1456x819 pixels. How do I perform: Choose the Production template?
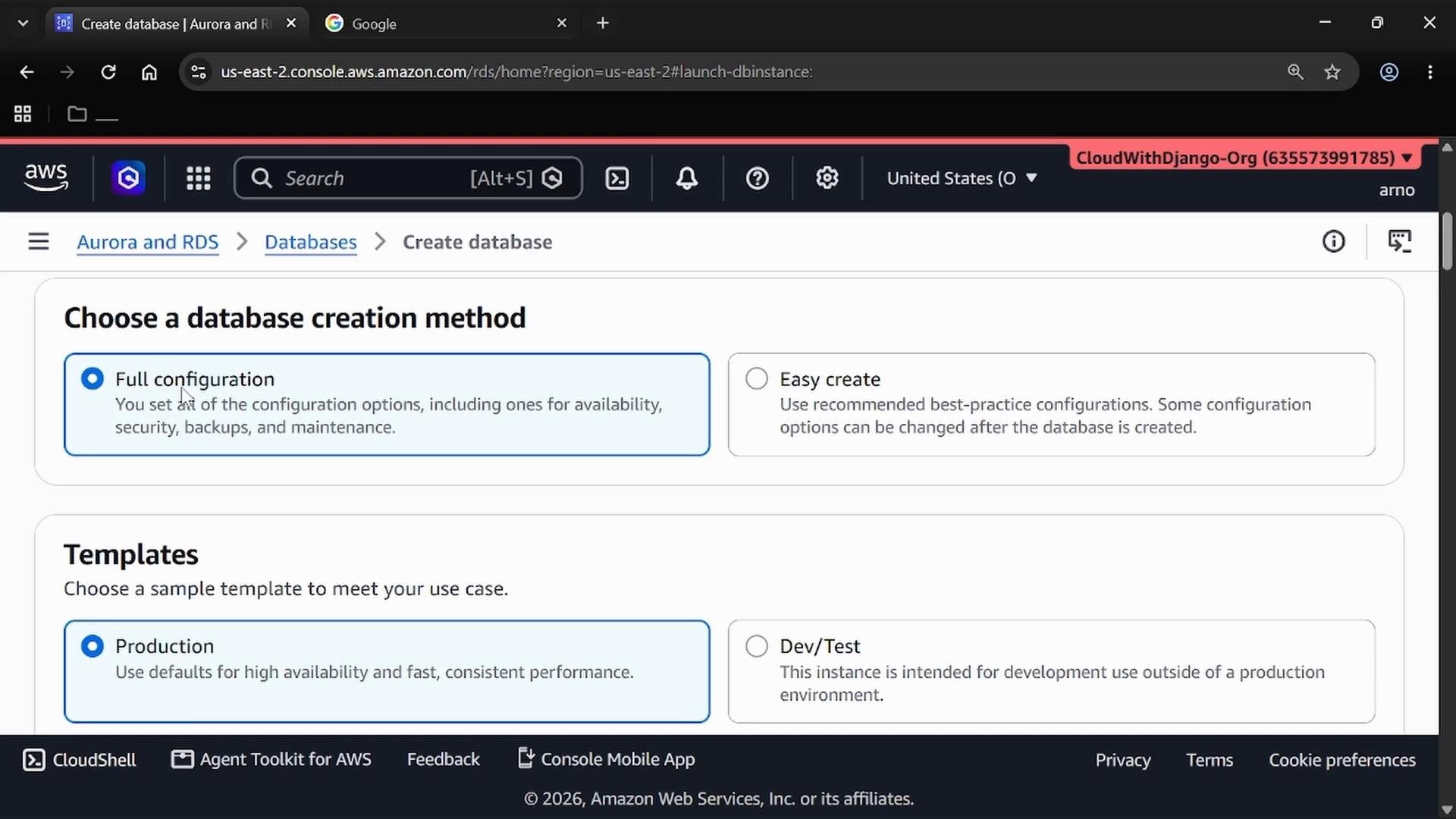[387, 671]
